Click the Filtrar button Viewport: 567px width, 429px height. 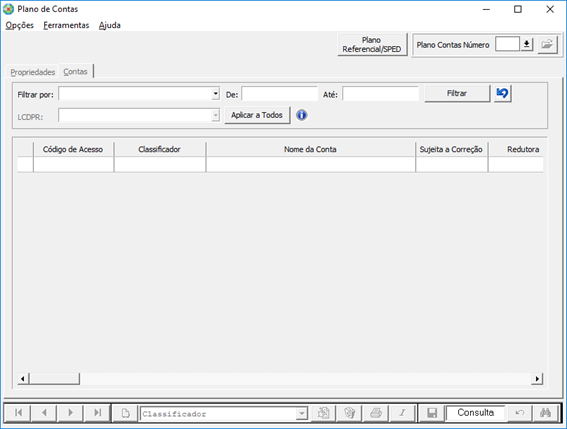point(457,93)
